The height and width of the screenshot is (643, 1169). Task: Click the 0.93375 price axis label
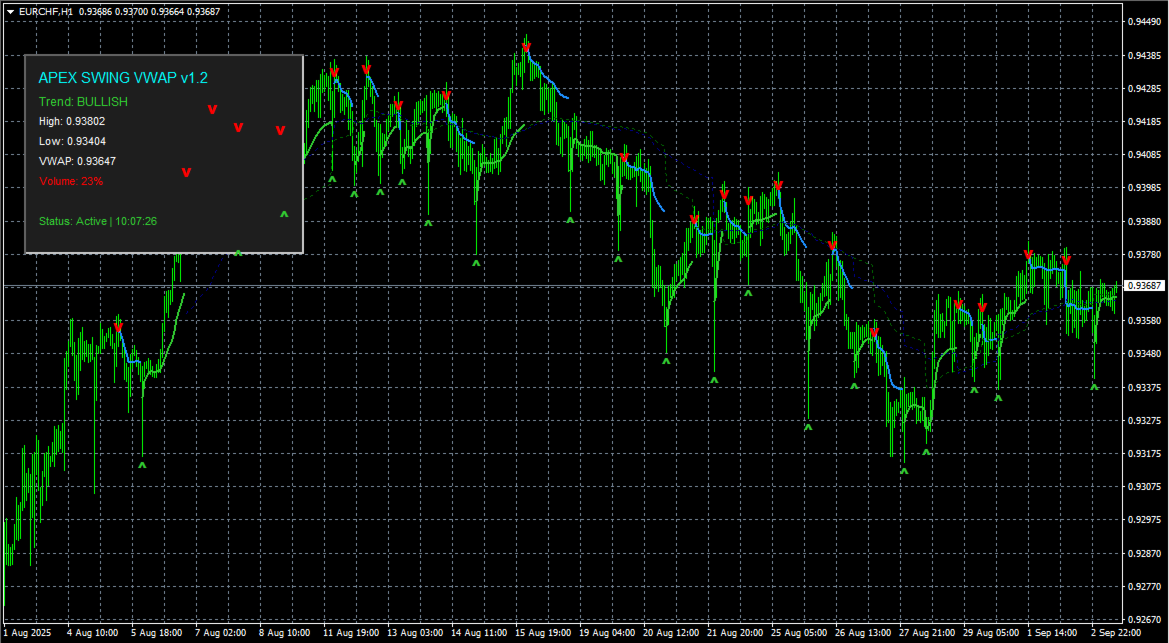[x=1146, y=387]
